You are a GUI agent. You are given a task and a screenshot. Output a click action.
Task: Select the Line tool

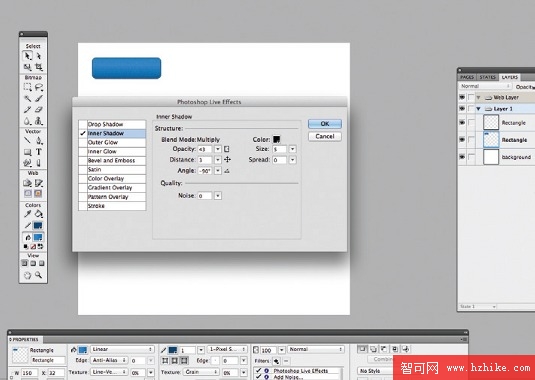28,141
